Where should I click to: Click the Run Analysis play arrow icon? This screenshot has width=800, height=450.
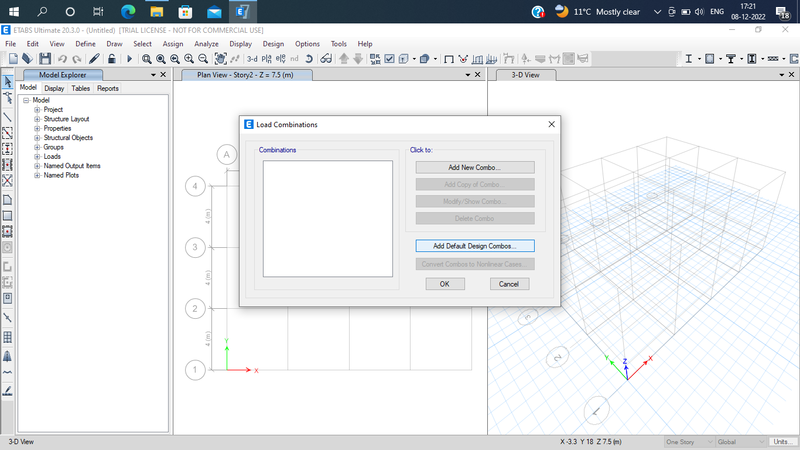130,59
